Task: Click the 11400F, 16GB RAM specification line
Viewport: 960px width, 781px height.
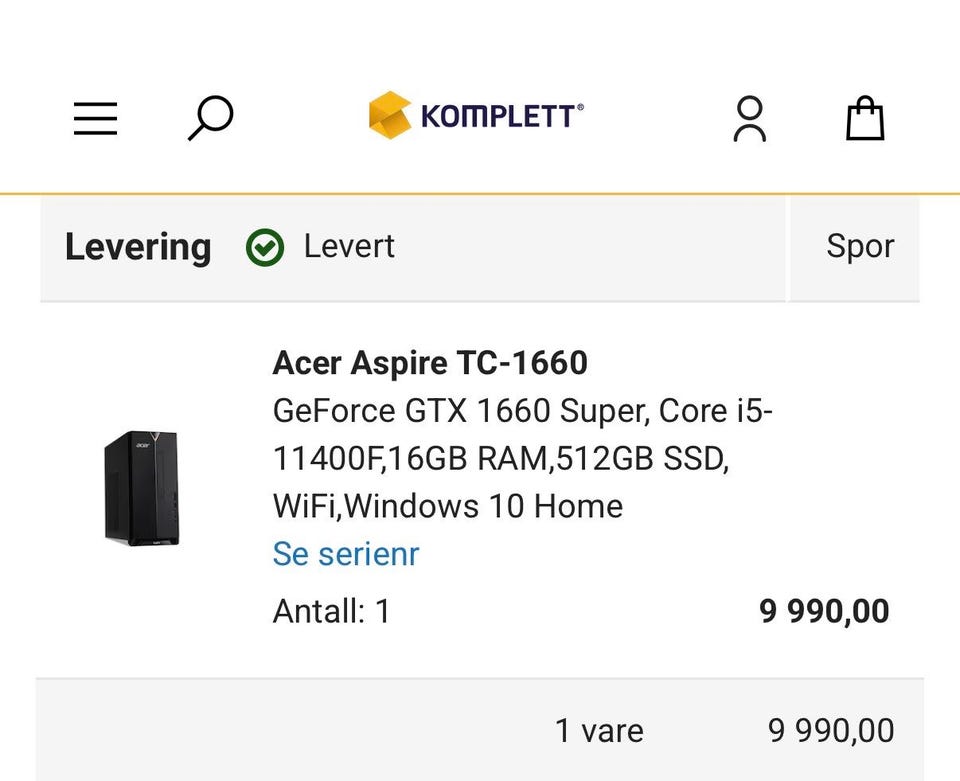Action: [x=500, y=458]
